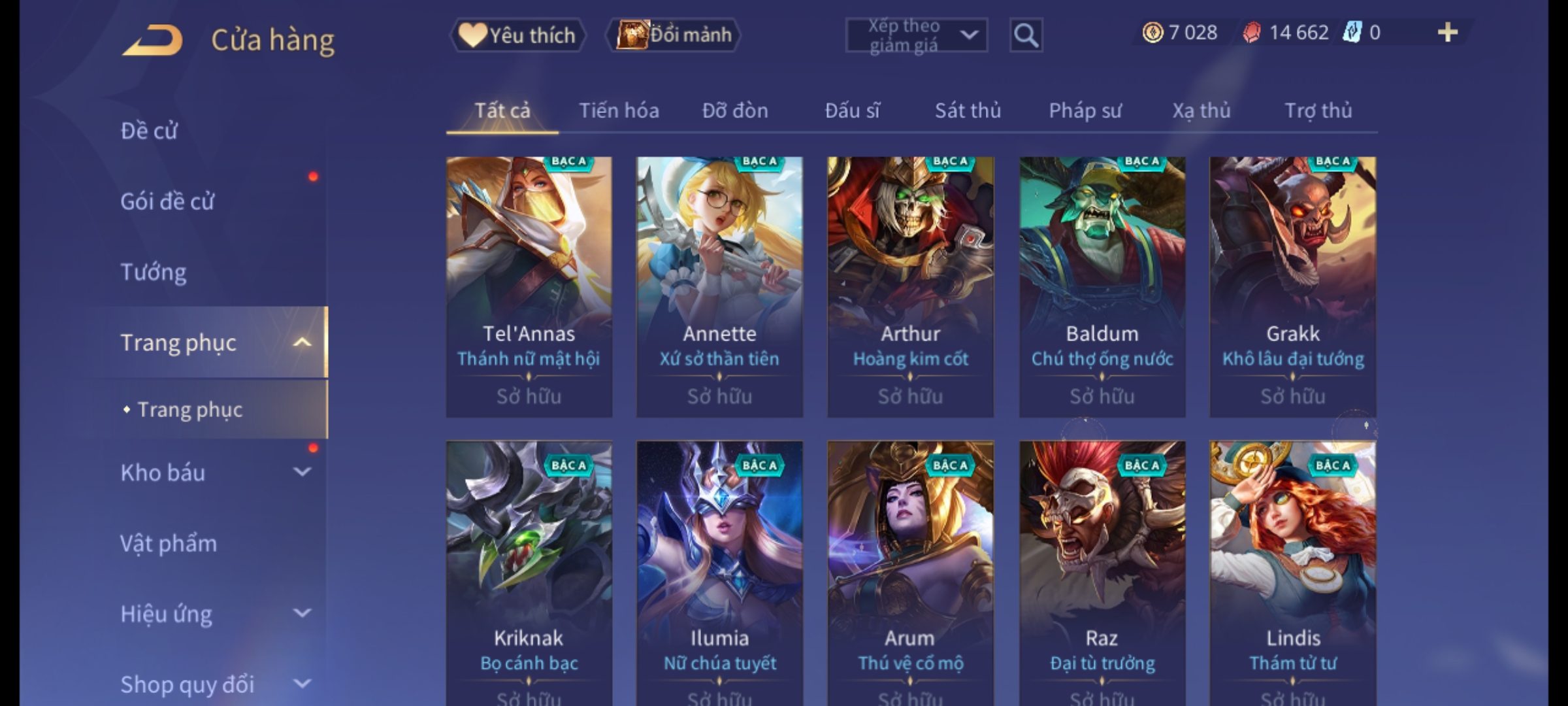1568x706 pixels.
Task: Expand the Kho báu sidebar section
Action: click(302, 472)
